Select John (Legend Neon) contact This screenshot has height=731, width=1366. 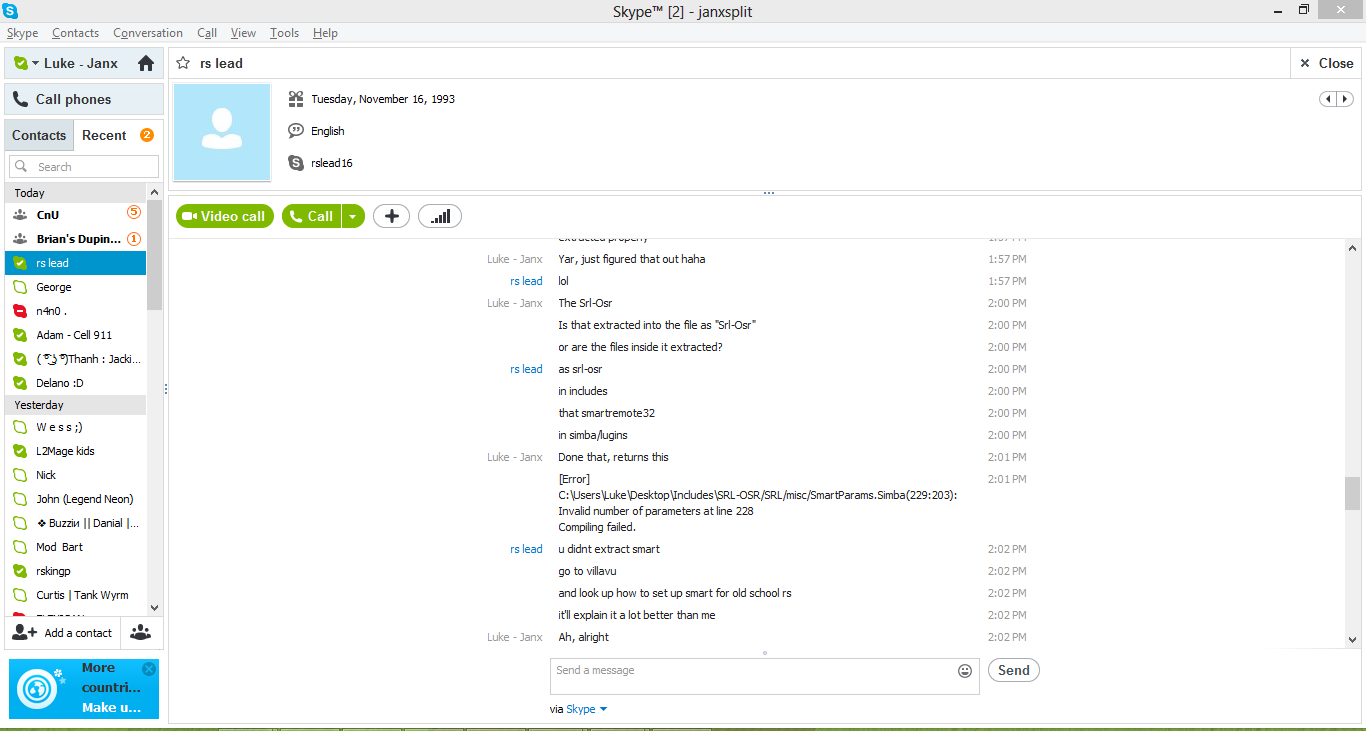pos(75,499)
